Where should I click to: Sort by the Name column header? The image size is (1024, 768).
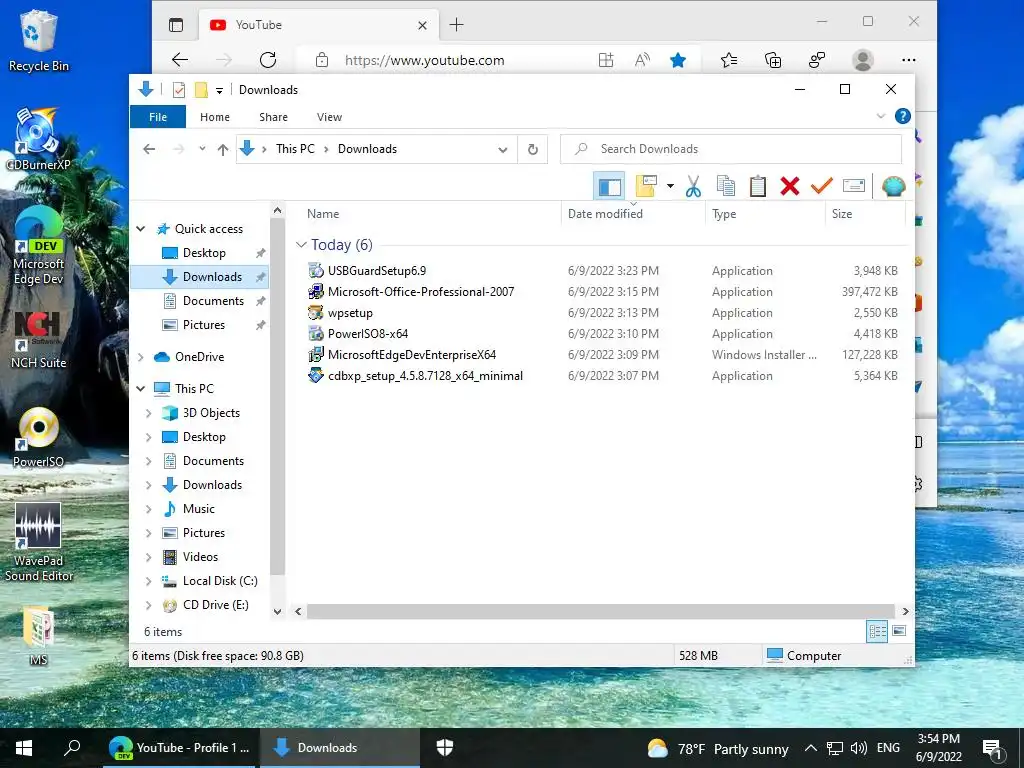(323, 214)
